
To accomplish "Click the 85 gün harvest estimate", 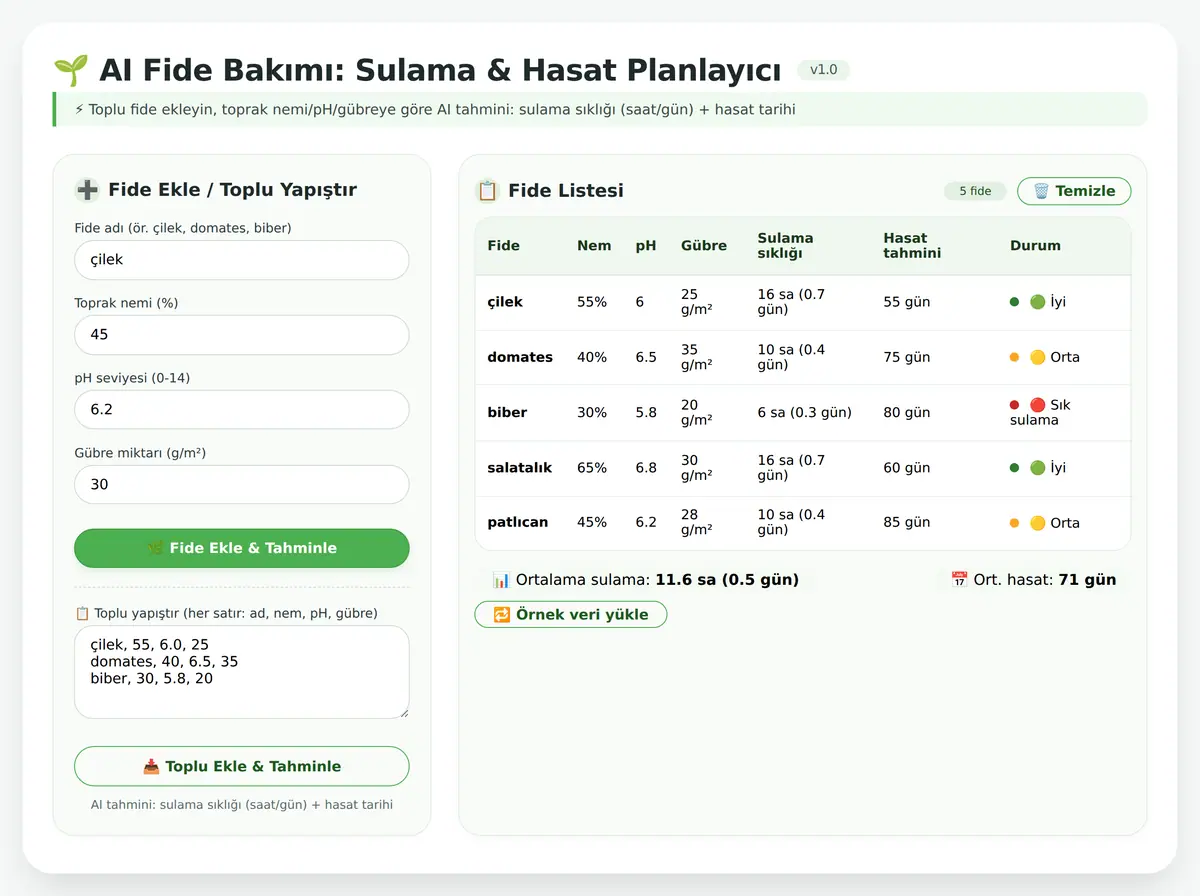I will pyautogui.click(x=907, y=523).
